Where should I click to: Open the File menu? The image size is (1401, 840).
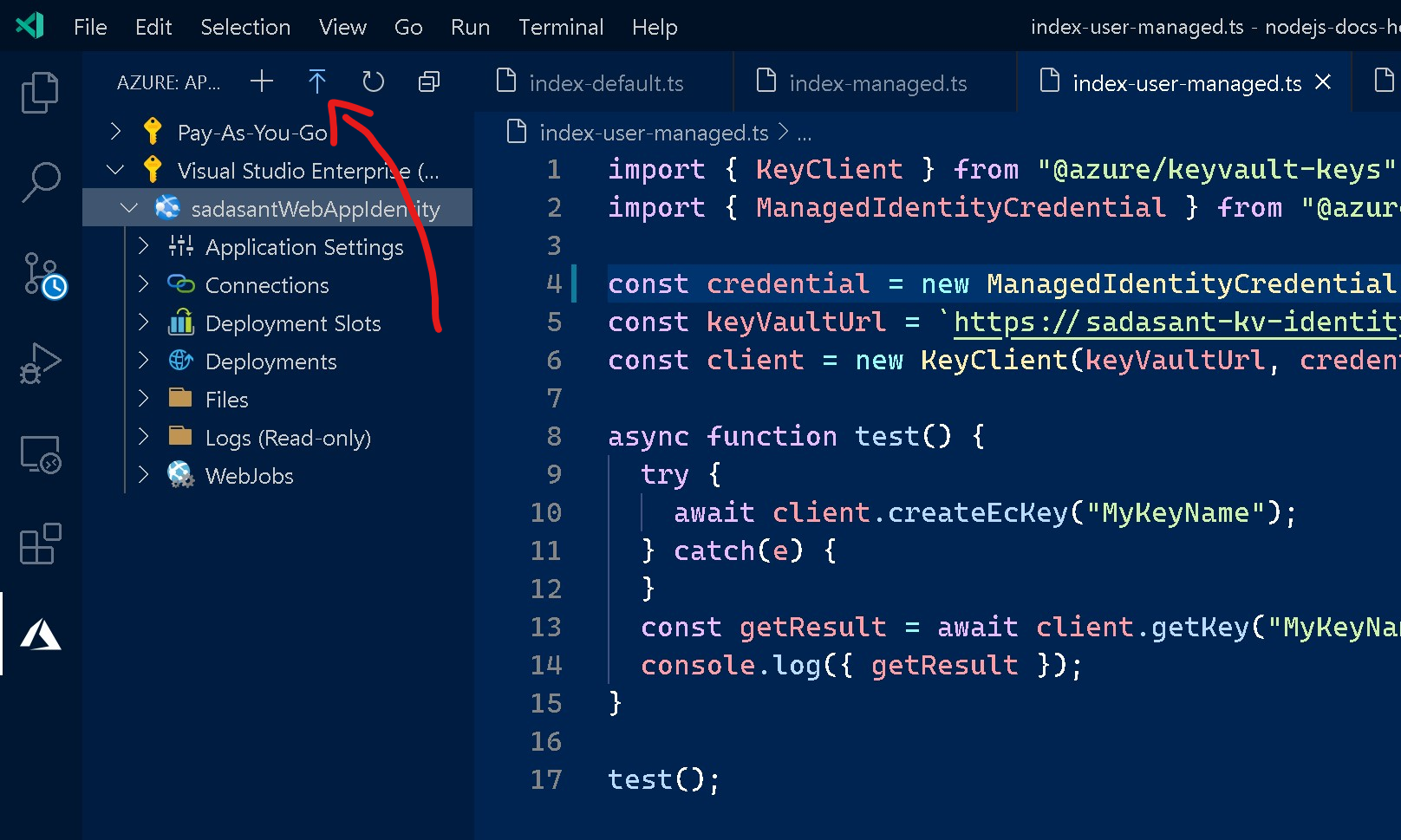[x=90, y=27]
